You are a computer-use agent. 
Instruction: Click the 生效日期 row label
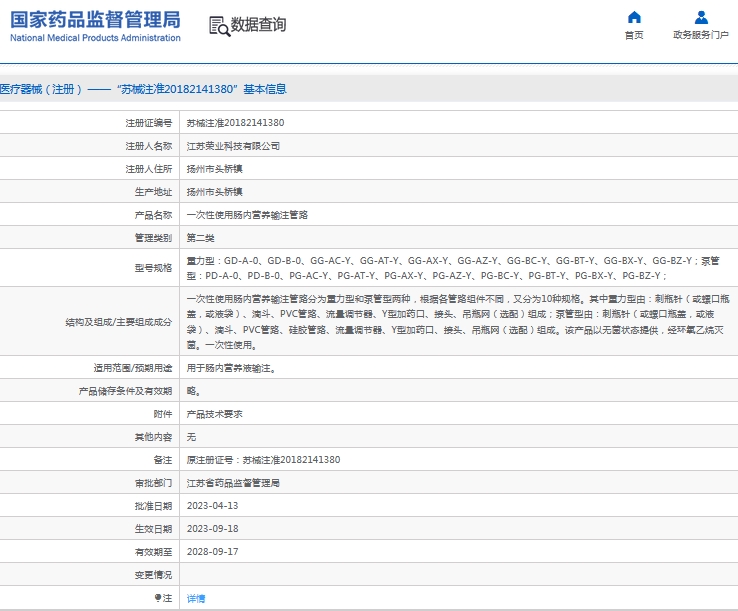(x=153, y=529)
